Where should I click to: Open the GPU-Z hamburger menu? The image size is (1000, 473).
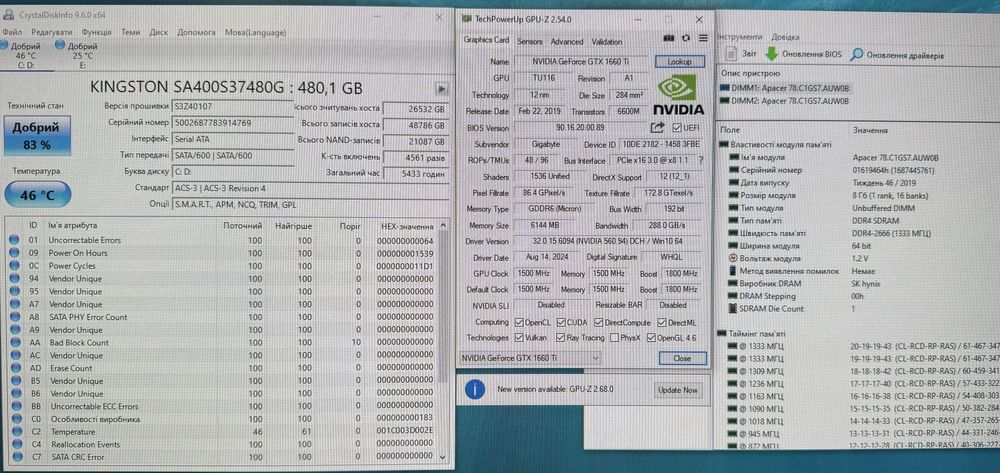[x=703, y=38]
